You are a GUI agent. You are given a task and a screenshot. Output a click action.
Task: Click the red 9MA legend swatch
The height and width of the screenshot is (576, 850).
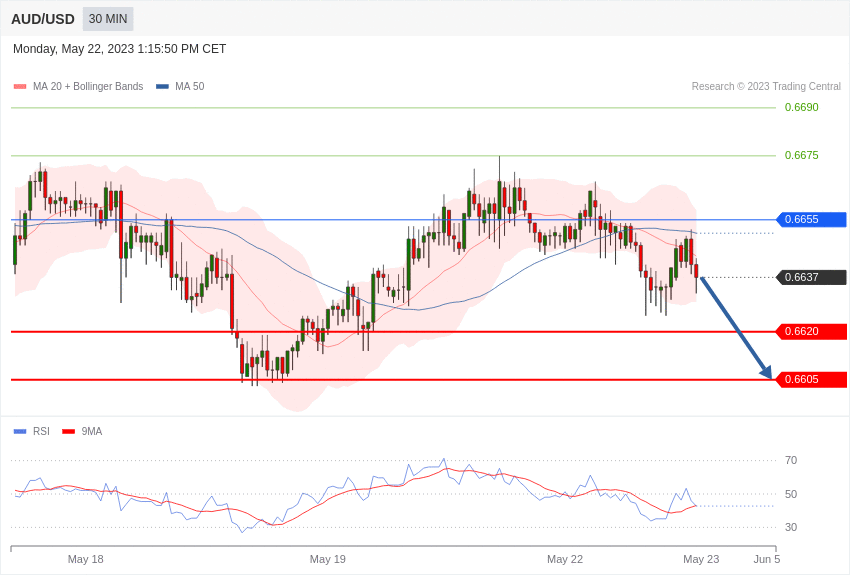click(x=68, y=432)
